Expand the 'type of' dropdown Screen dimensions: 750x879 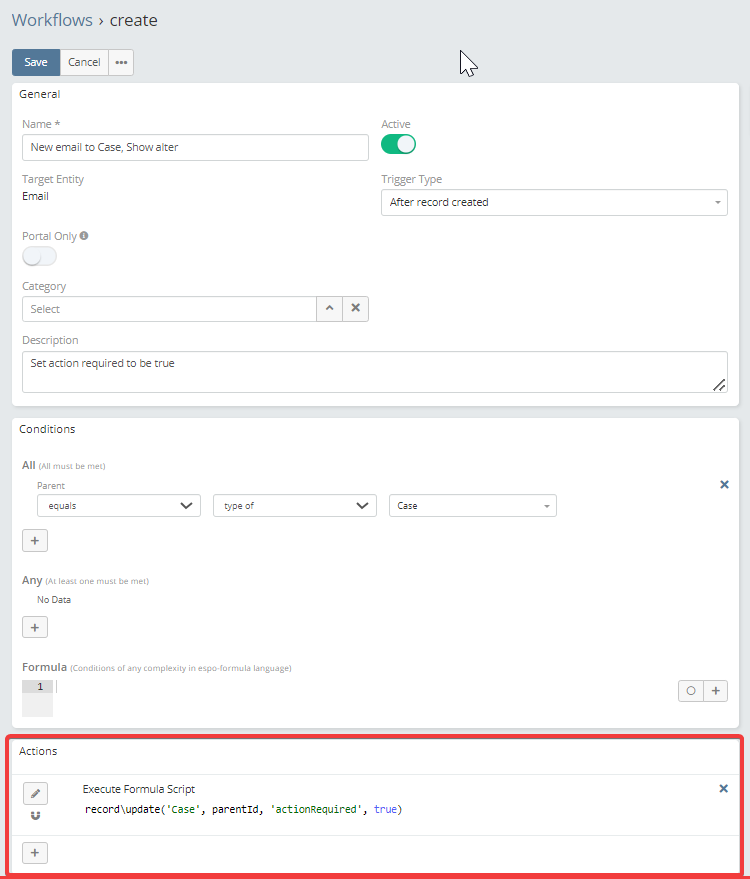[x=294, y=506]
